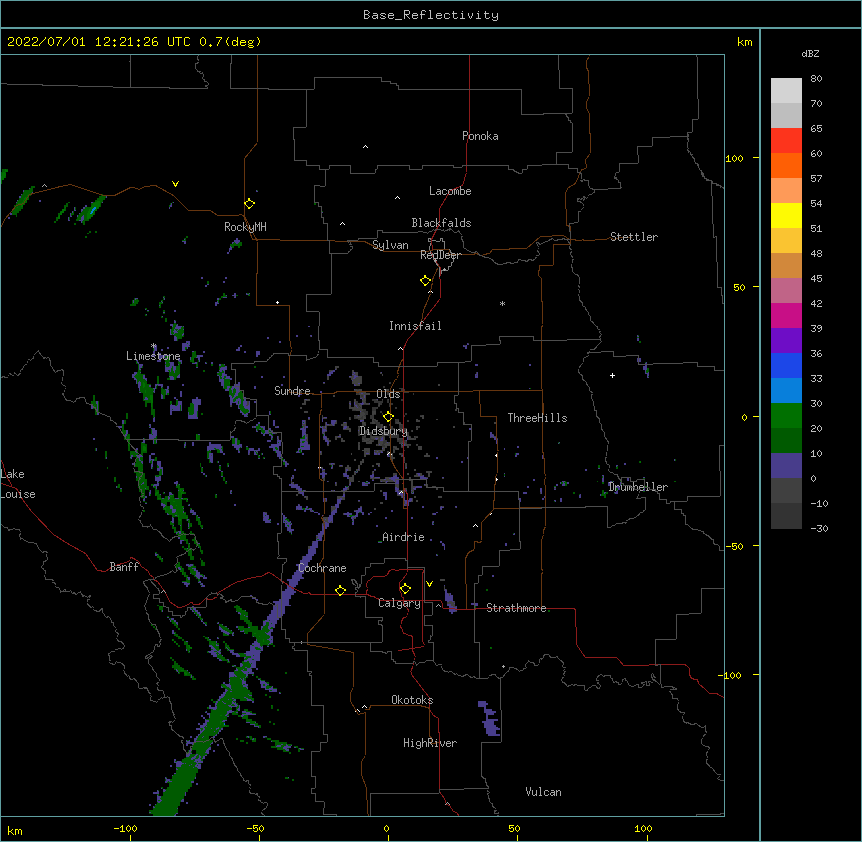Click the 10 dBZ slate-blue legend swatch
This screenshot has height=842, width=862.
786,466
